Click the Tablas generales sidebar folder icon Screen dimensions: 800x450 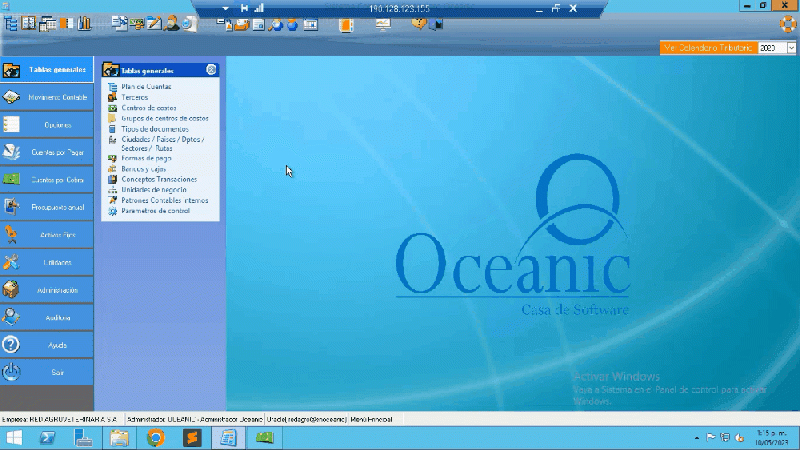point(11,70)
